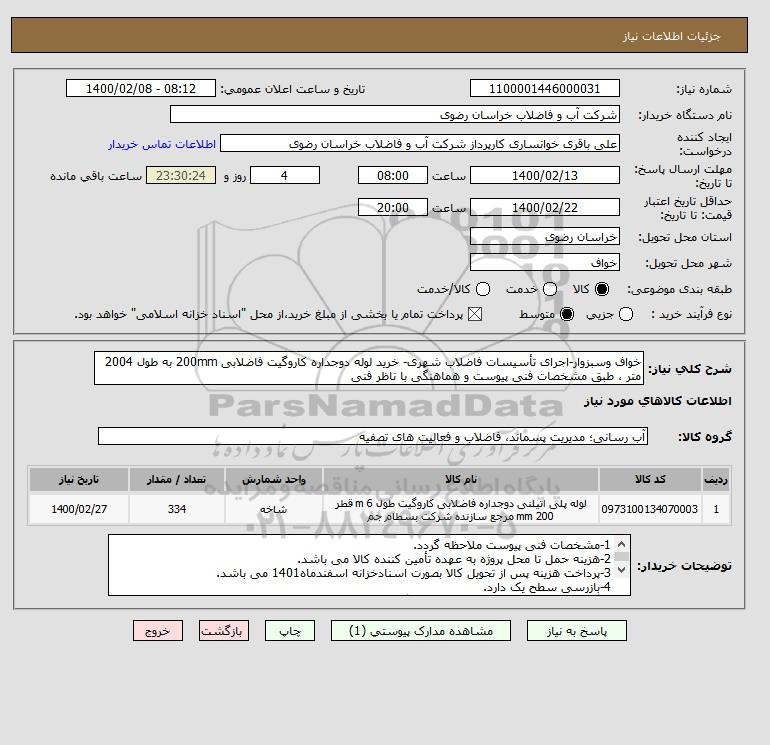
Task: Click the need date cell 1400/02/27
Action: click(79, 509)
